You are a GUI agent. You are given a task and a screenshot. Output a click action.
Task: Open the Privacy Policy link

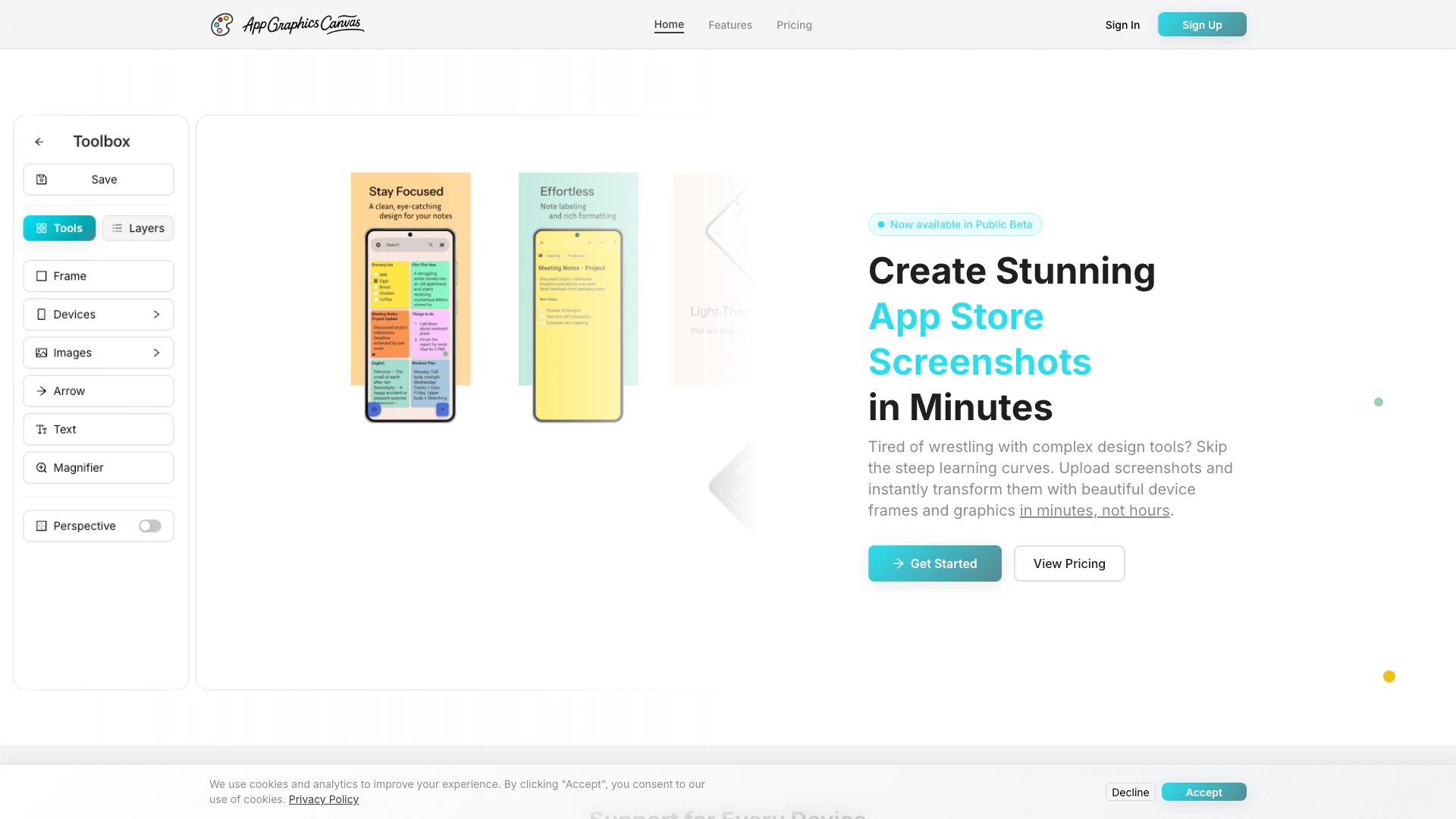323,799
